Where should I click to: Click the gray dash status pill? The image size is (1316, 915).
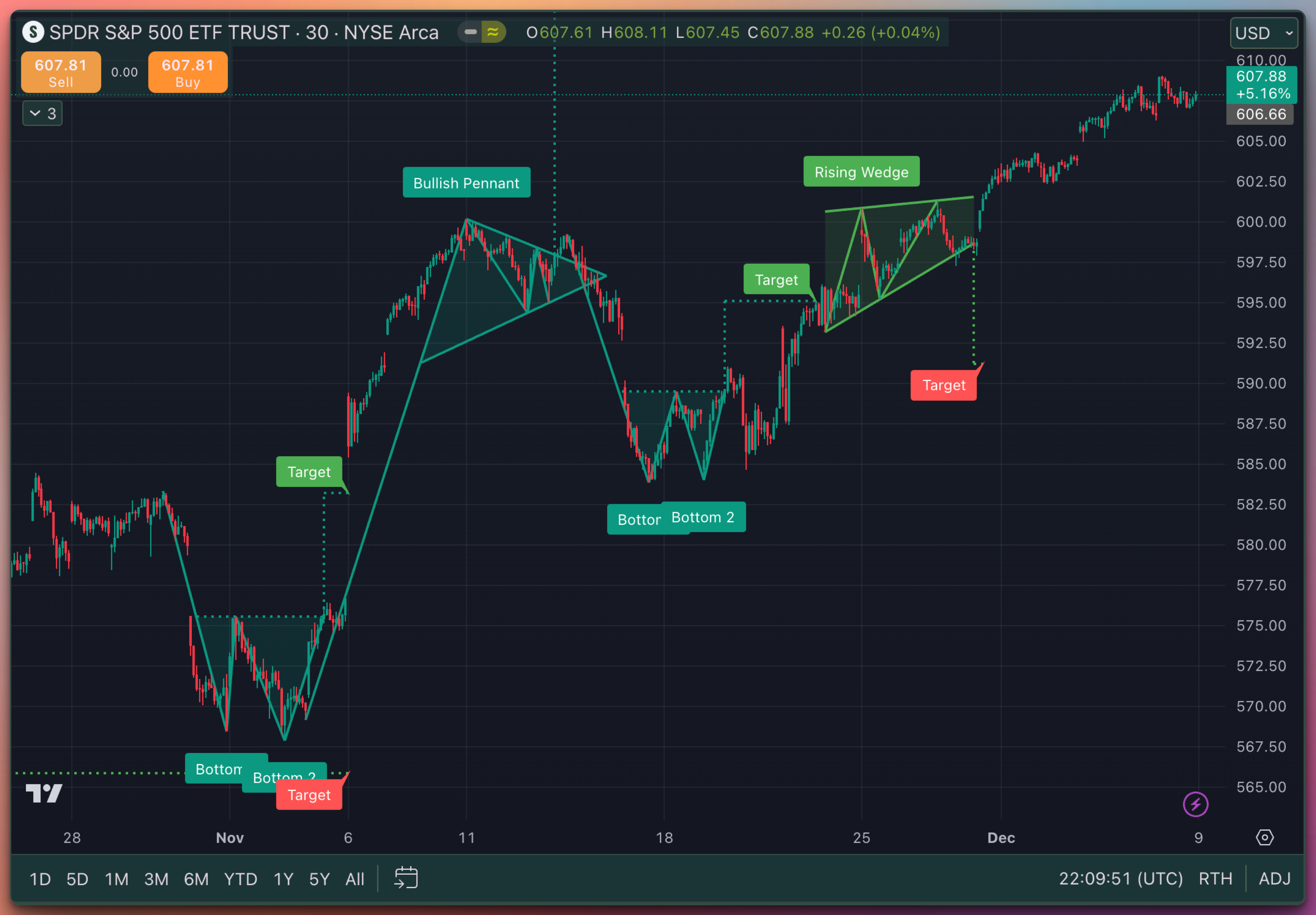click(x=470, y=32)
